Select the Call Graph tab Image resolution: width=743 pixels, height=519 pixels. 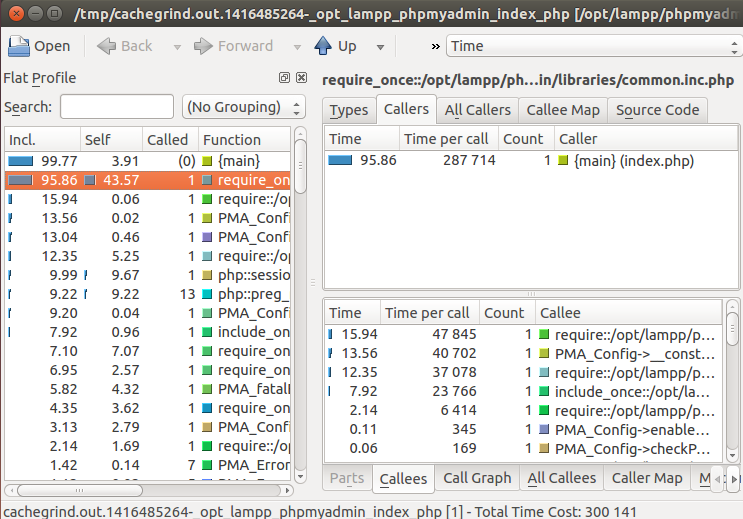coord(476,479)
